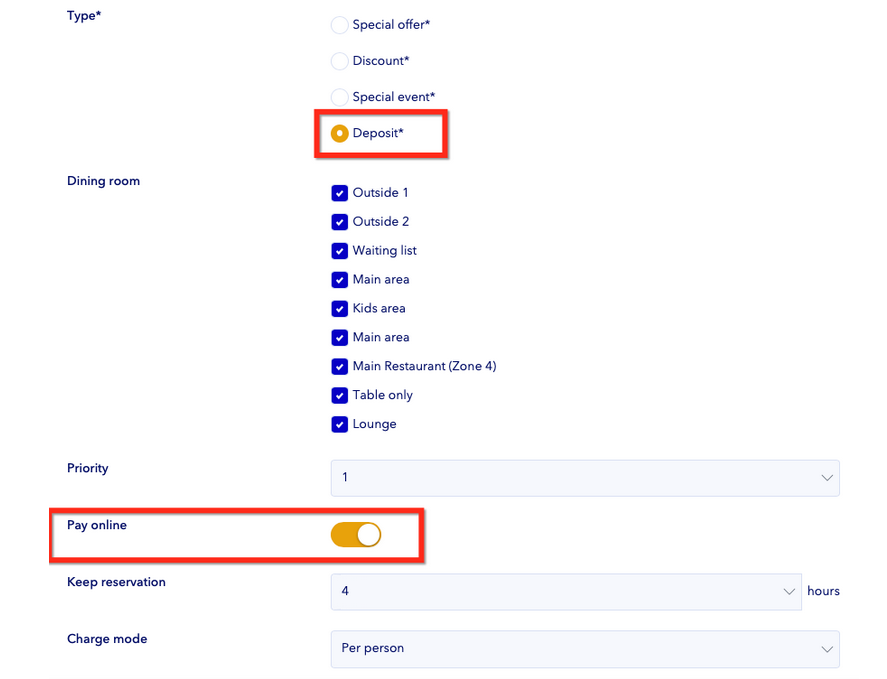Click the Table only label text
Screen dimensions: 887x679
[x=382, y=395]
